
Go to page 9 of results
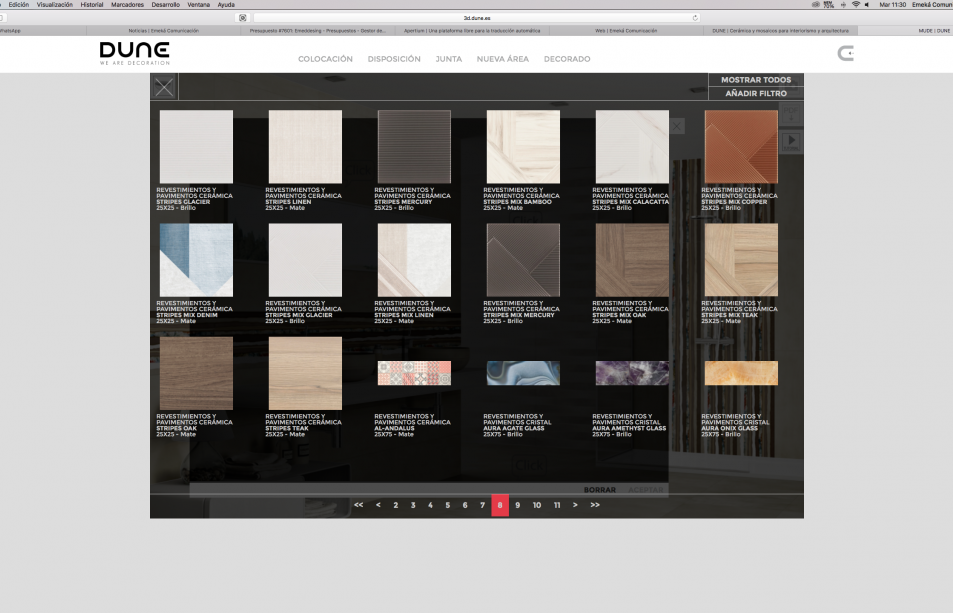(517, 505)
